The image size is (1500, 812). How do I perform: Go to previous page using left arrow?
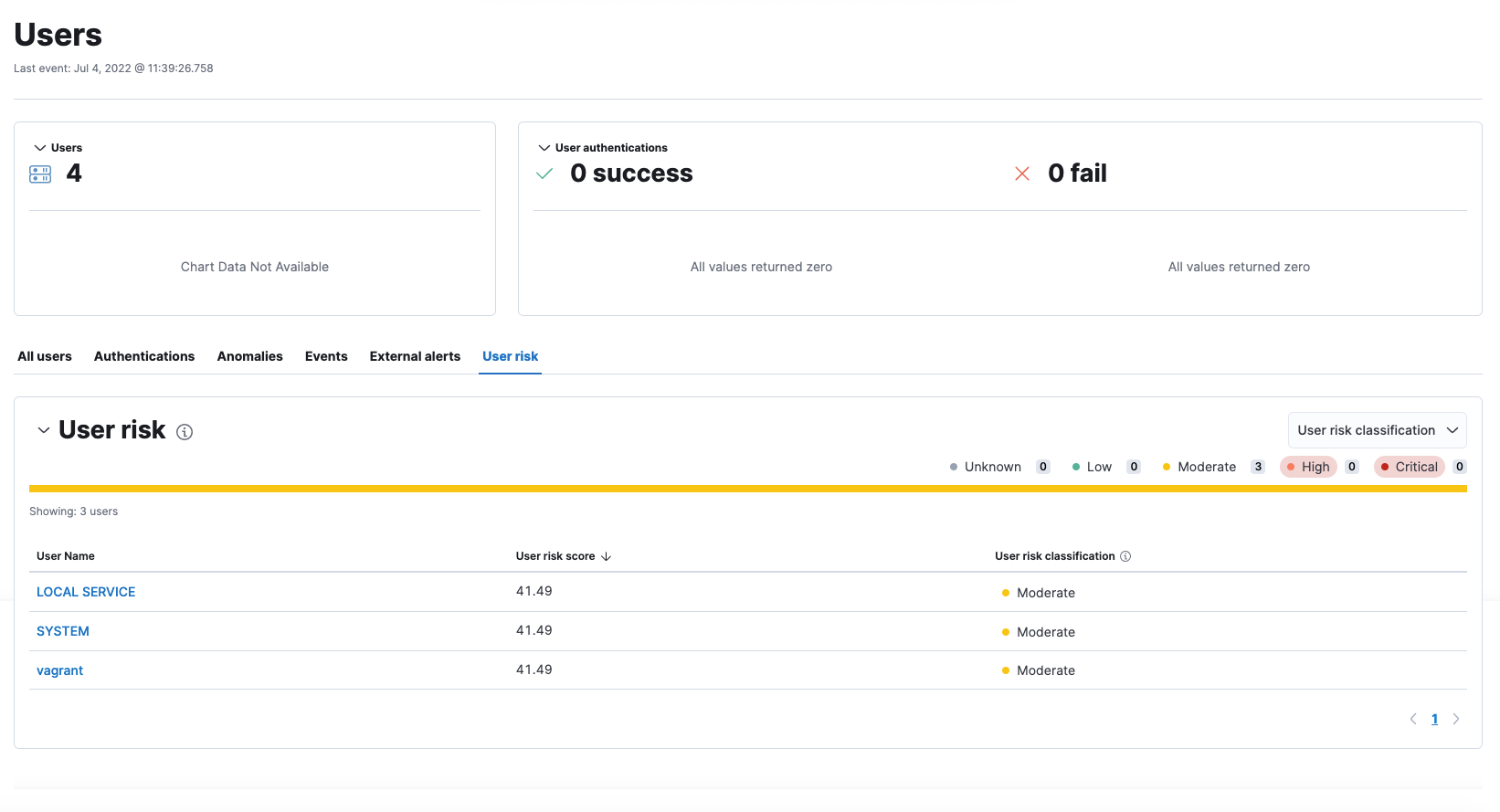[1413, 719]
